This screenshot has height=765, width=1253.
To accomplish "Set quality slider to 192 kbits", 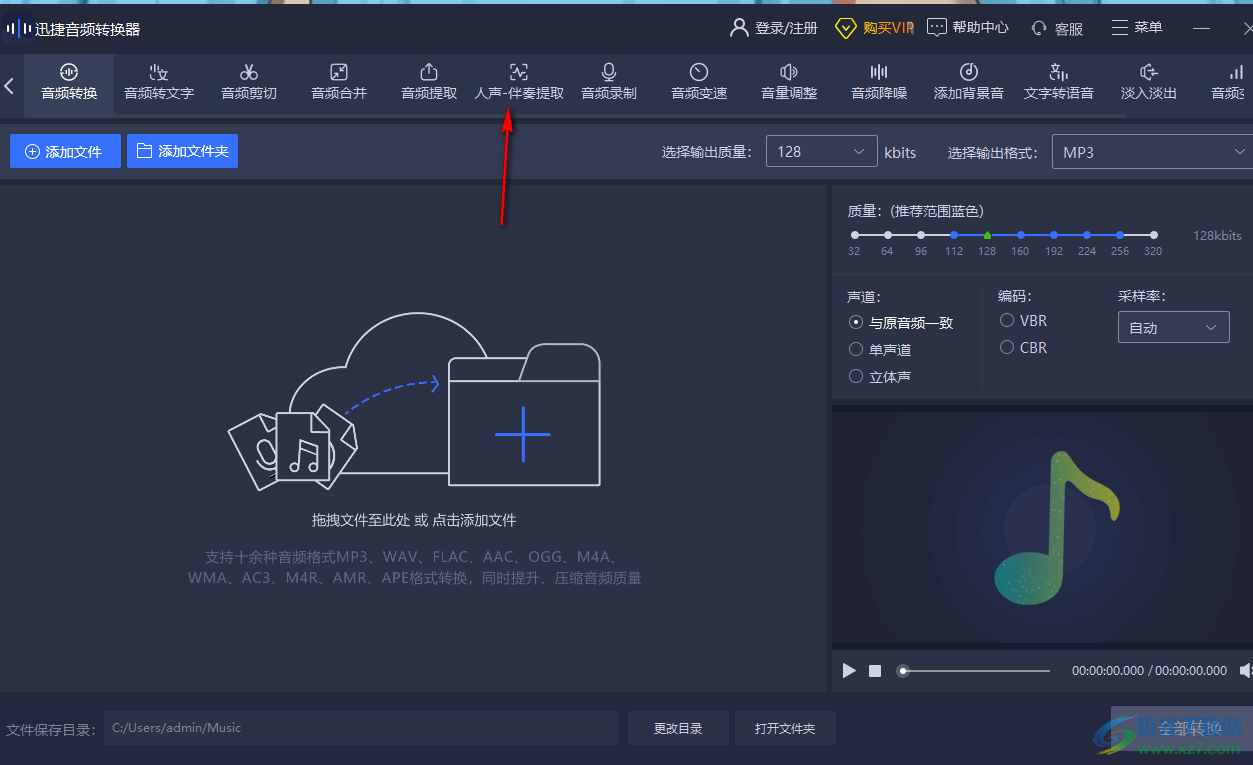I will 1054,235.
